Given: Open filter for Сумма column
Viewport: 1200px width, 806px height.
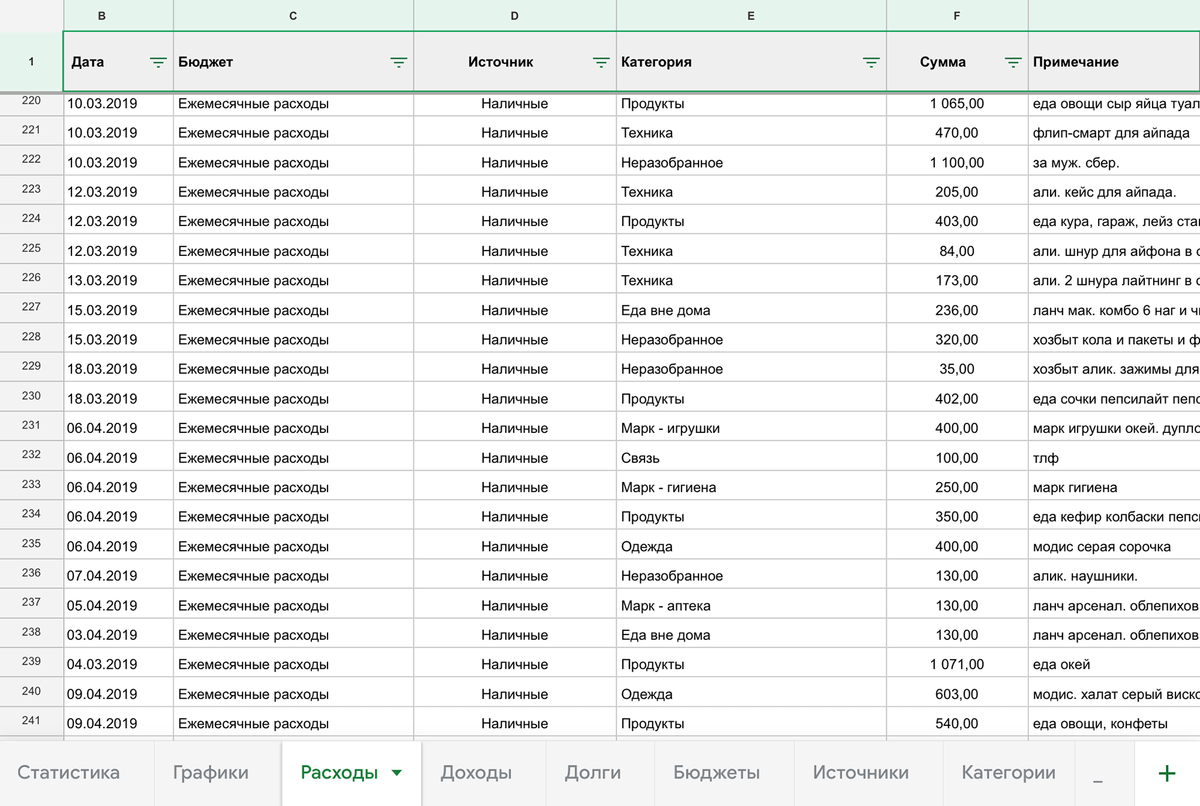Looking at the screenshot, I should [x=1013, y=62].
